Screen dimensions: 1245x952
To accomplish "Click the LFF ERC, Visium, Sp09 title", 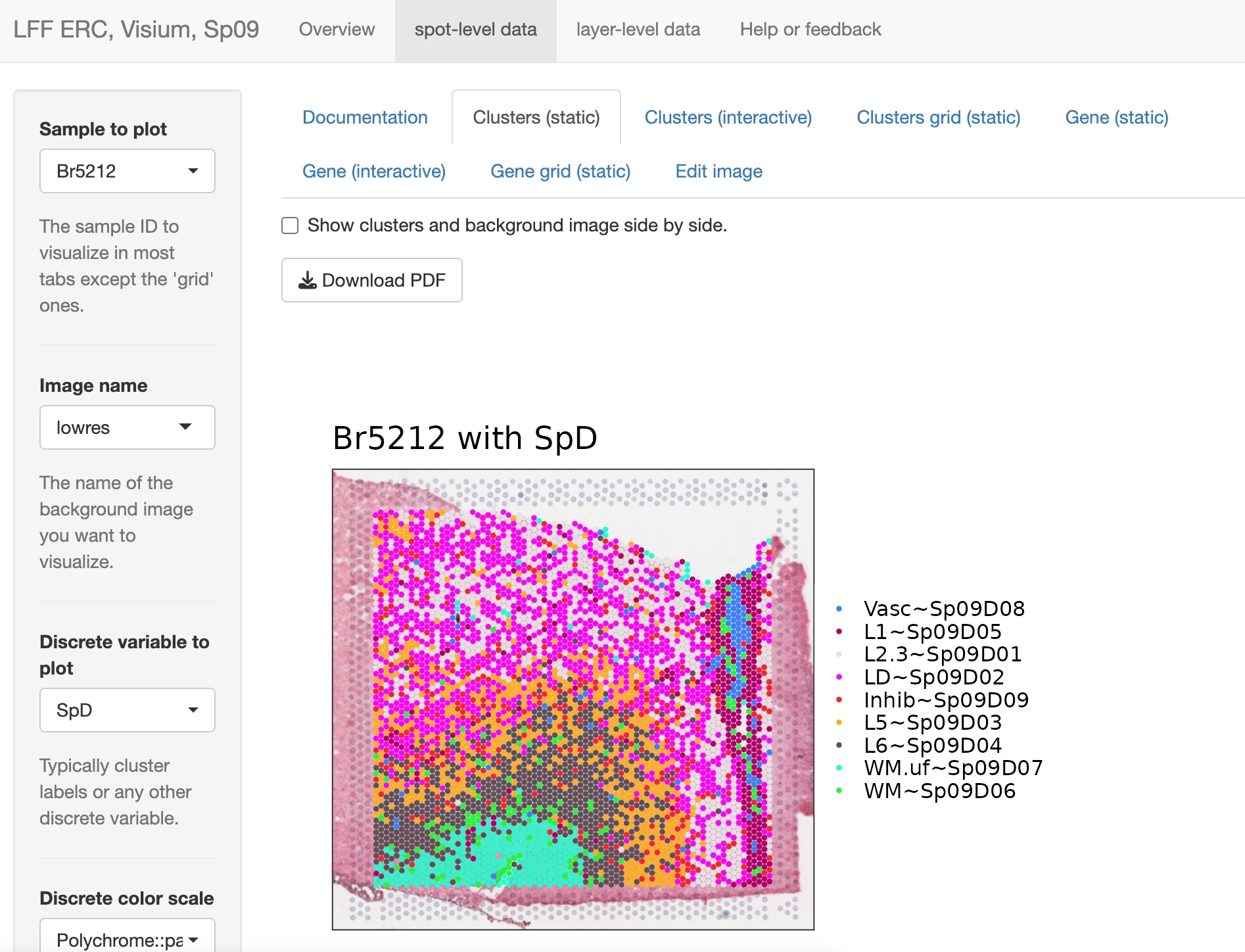I will pyautogui.click(x=136, y=30).
